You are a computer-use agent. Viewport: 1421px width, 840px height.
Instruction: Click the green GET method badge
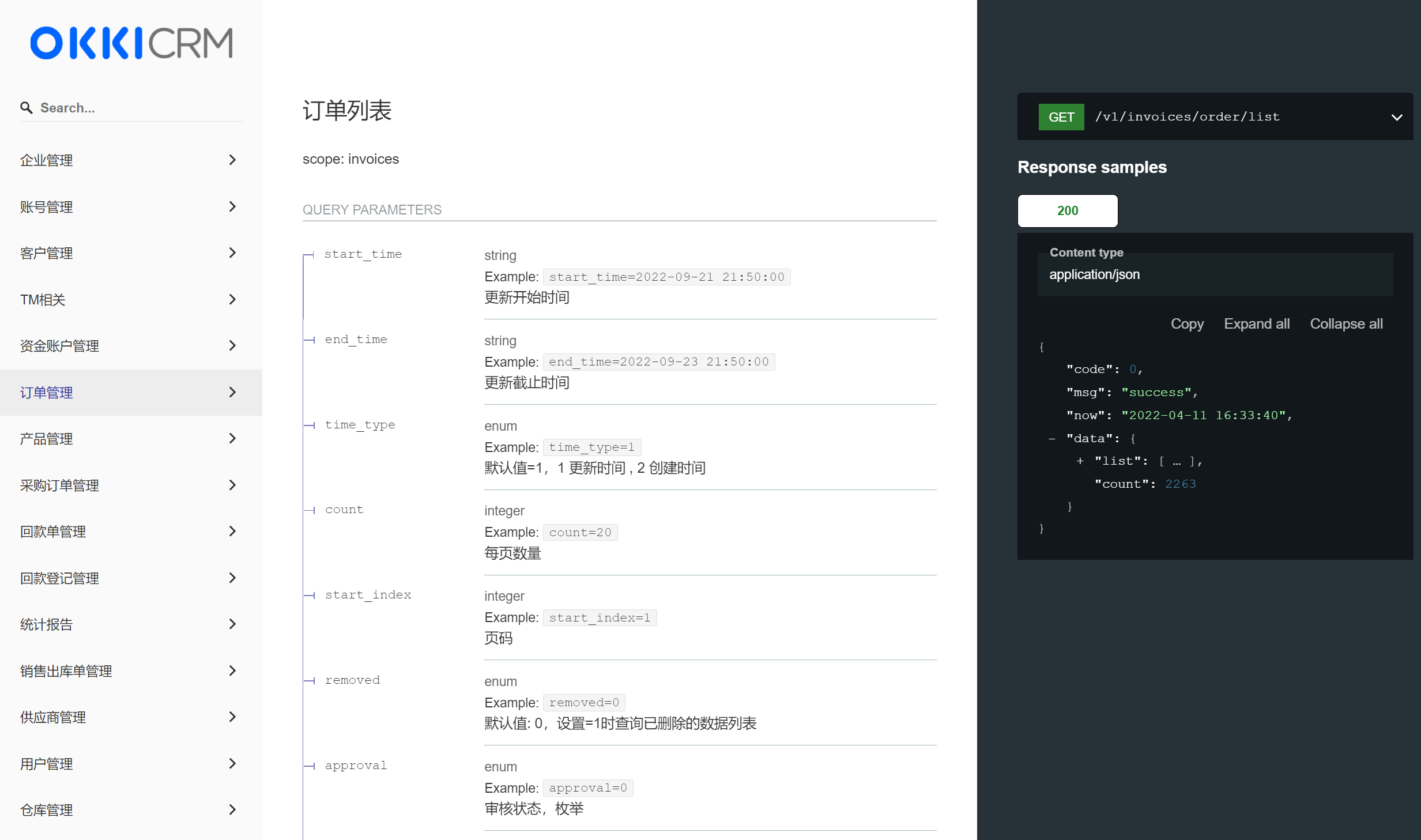point(1061,117)
